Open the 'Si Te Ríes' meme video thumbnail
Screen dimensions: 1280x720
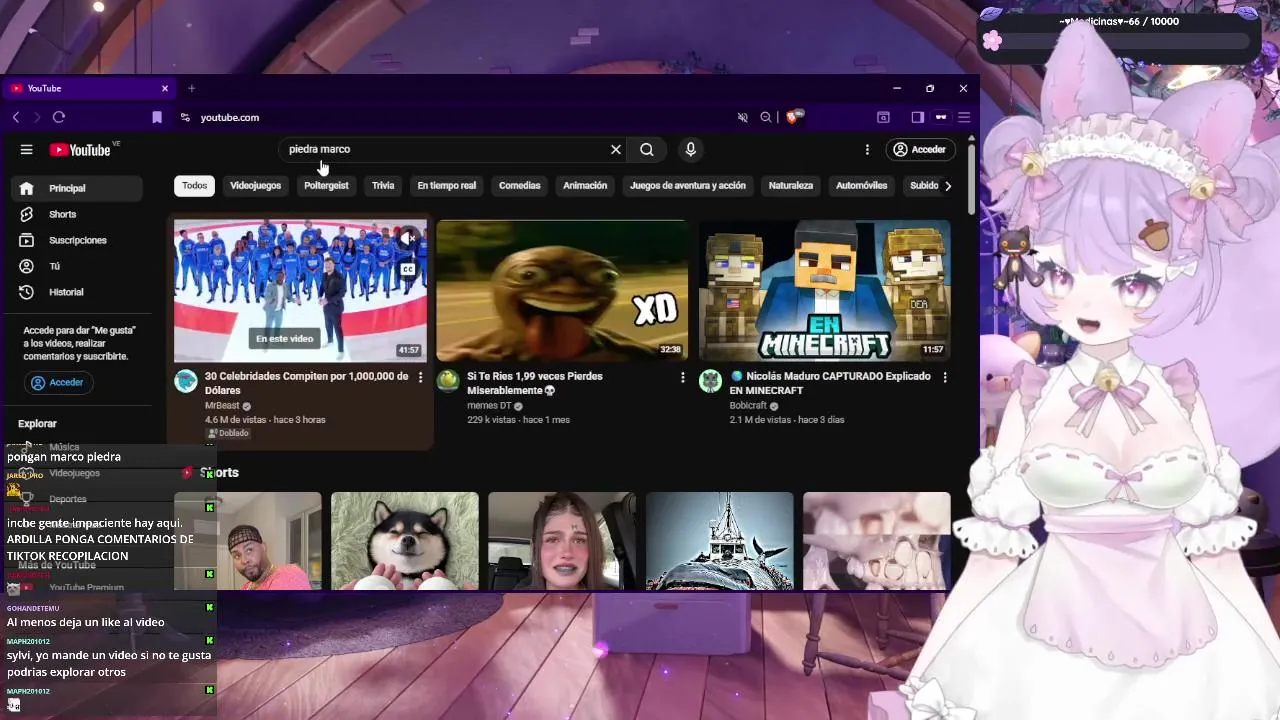click(x=562, y=291)
